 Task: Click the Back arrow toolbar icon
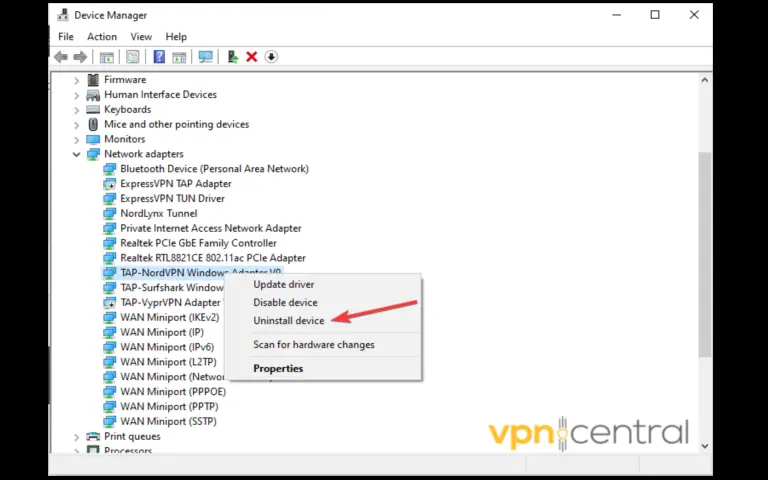point(61,57)
